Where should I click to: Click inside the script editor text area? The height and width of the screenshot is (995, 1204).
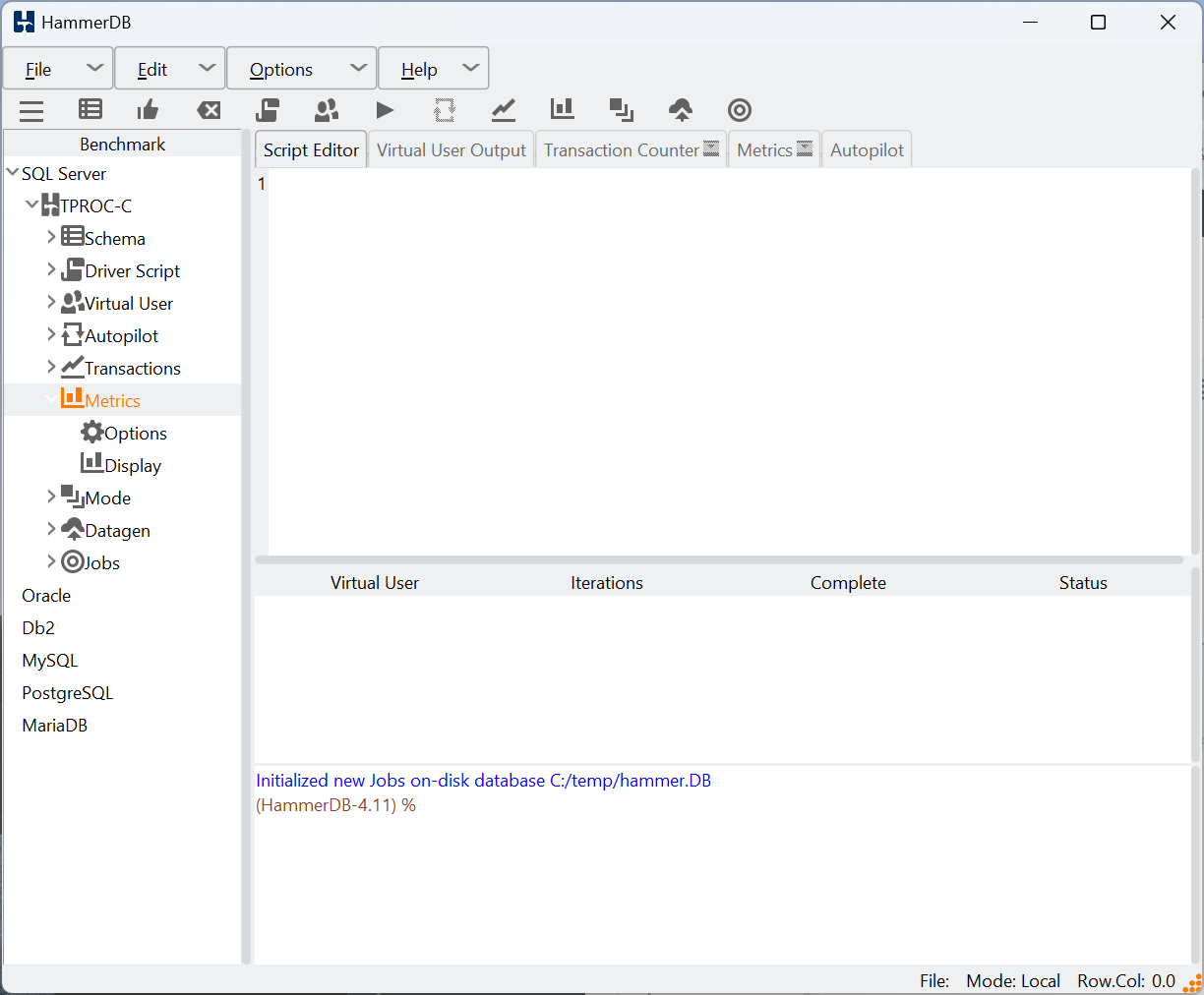click(x=728, y=362)
